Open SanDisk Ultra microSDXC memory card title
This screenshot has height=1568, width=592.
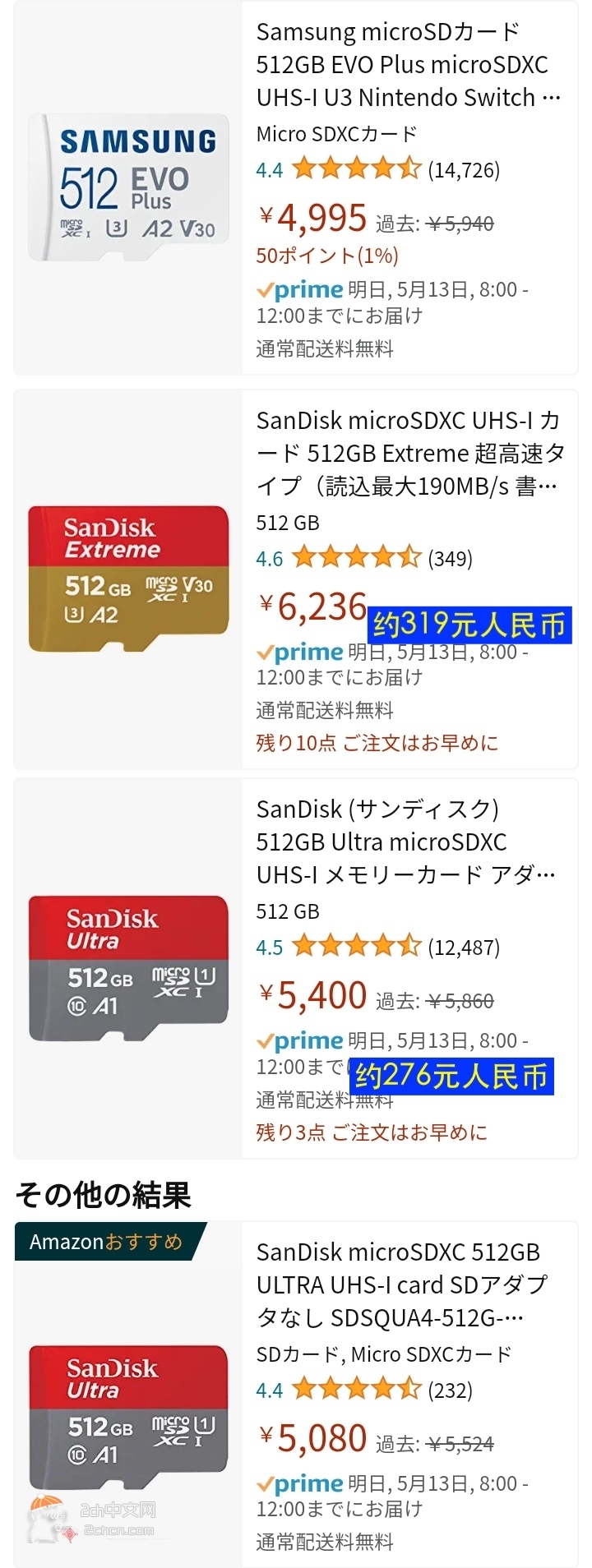(406, 842)
